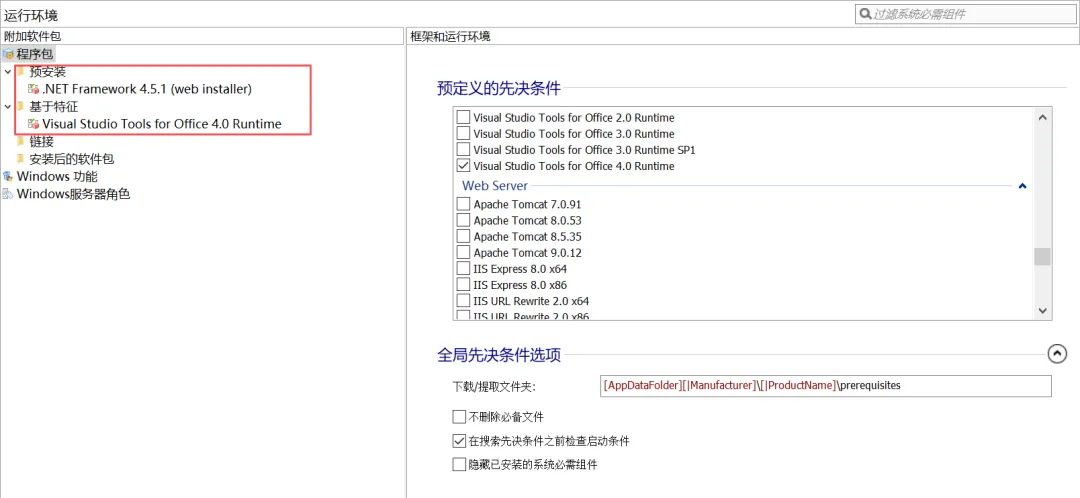Select the 安装后的软件包 tree item

point(72,158)
